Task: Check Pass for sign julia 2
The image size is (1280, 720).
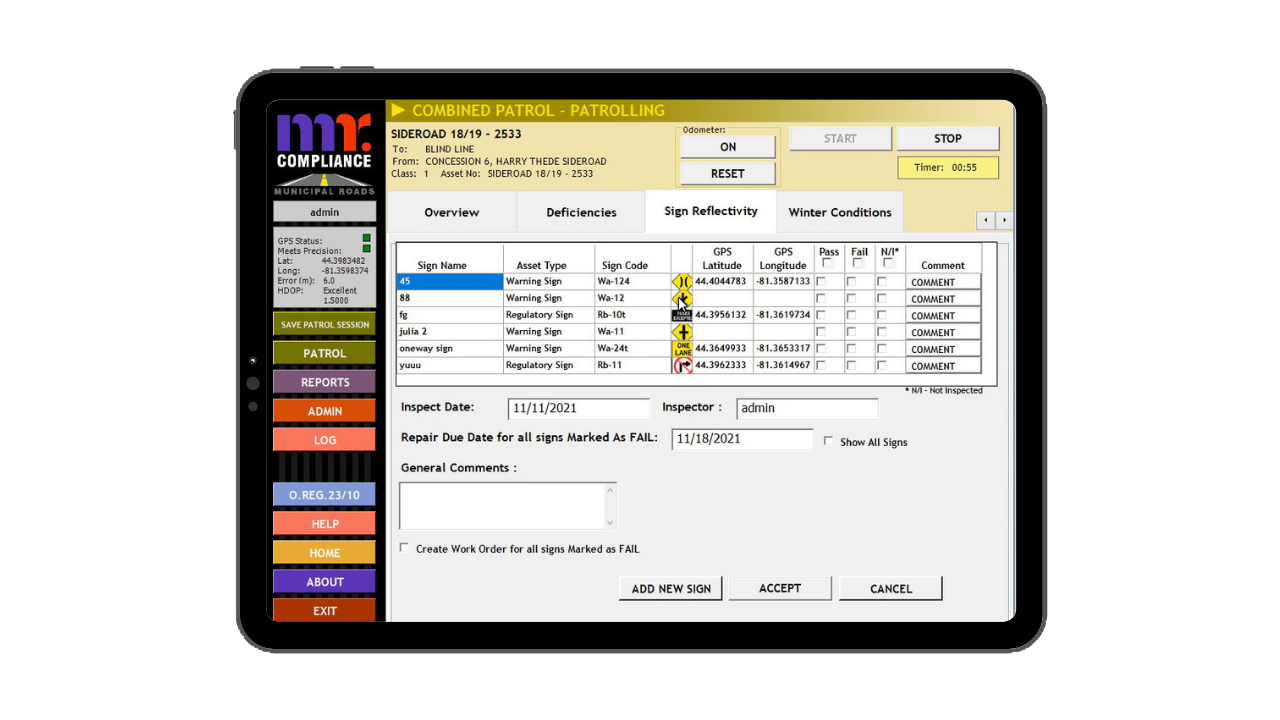Action: (821, 332)
